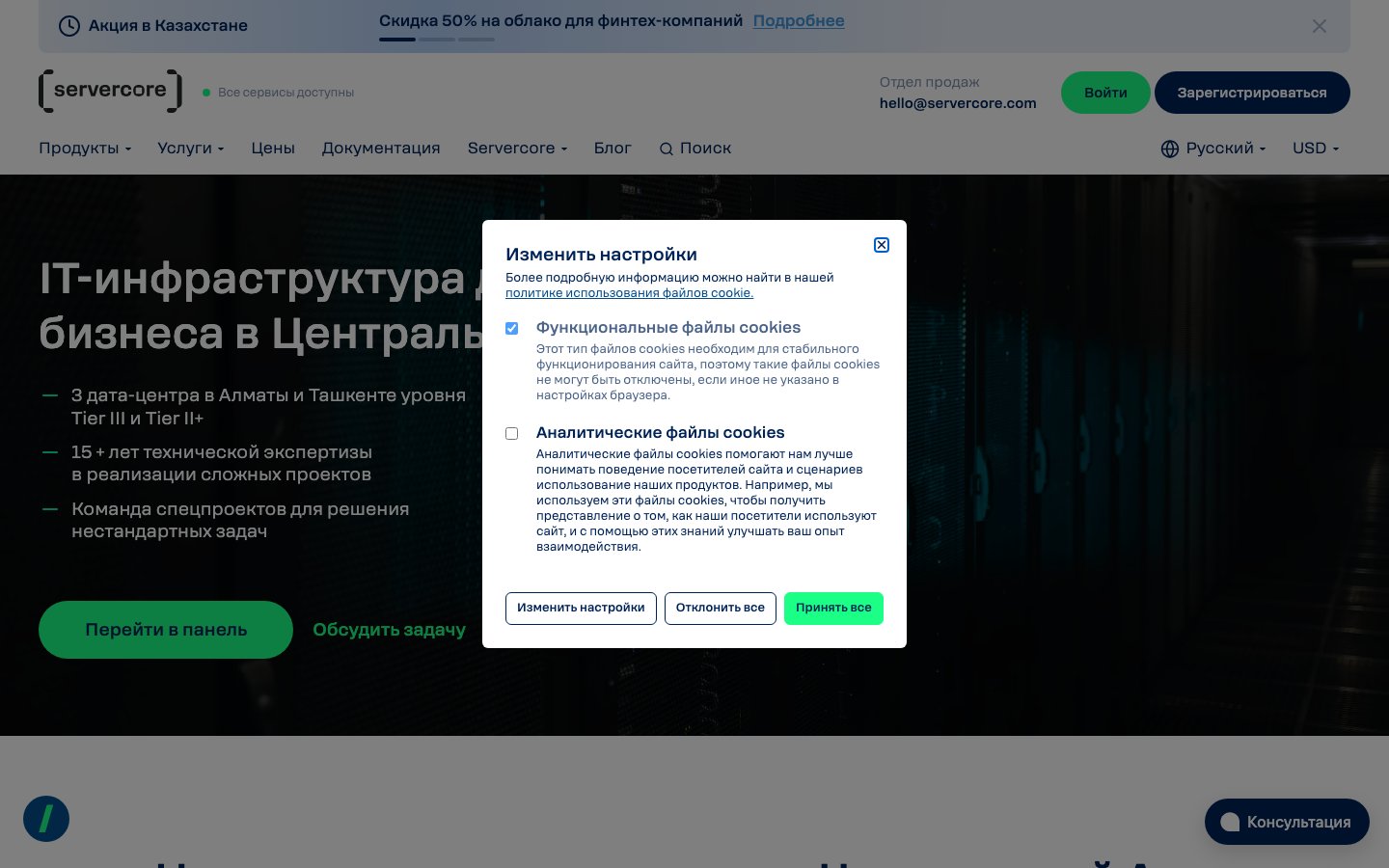Click the Войти button

(x=1105, y=93)
